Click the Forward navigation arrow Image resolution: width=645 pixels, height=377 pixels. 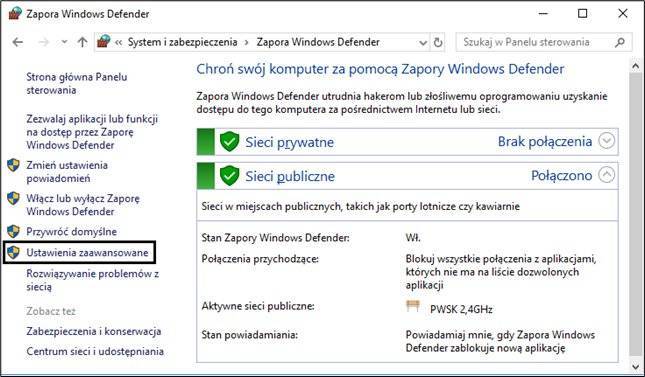point(44,42)
